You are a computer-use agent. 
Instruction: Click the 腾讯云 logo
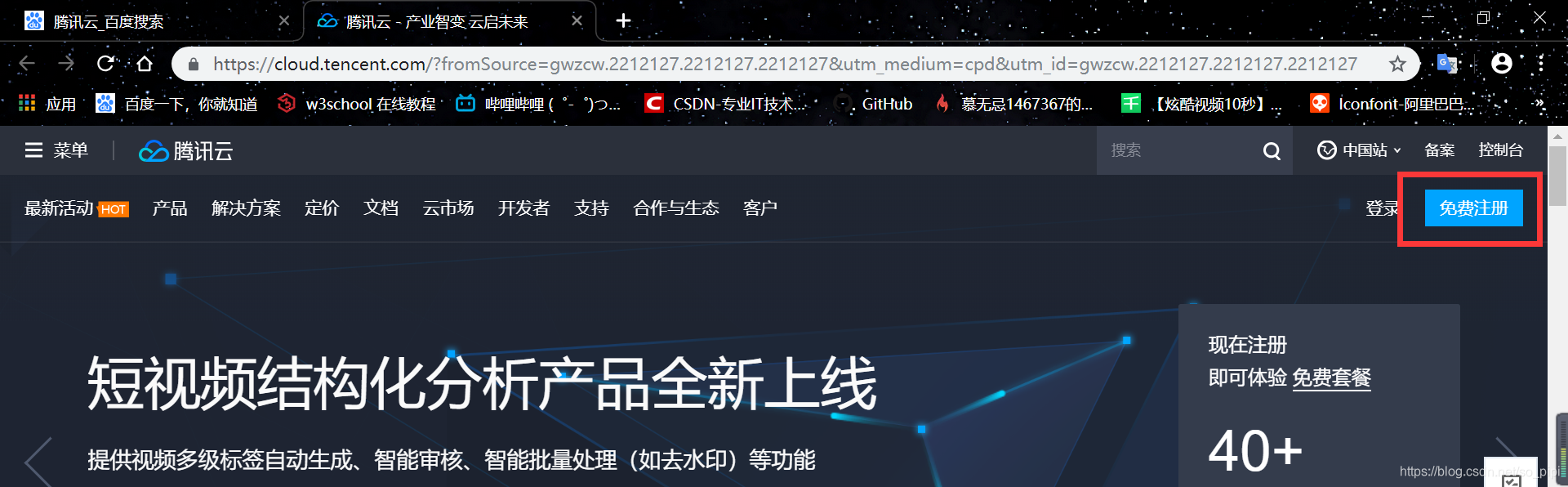186,151
